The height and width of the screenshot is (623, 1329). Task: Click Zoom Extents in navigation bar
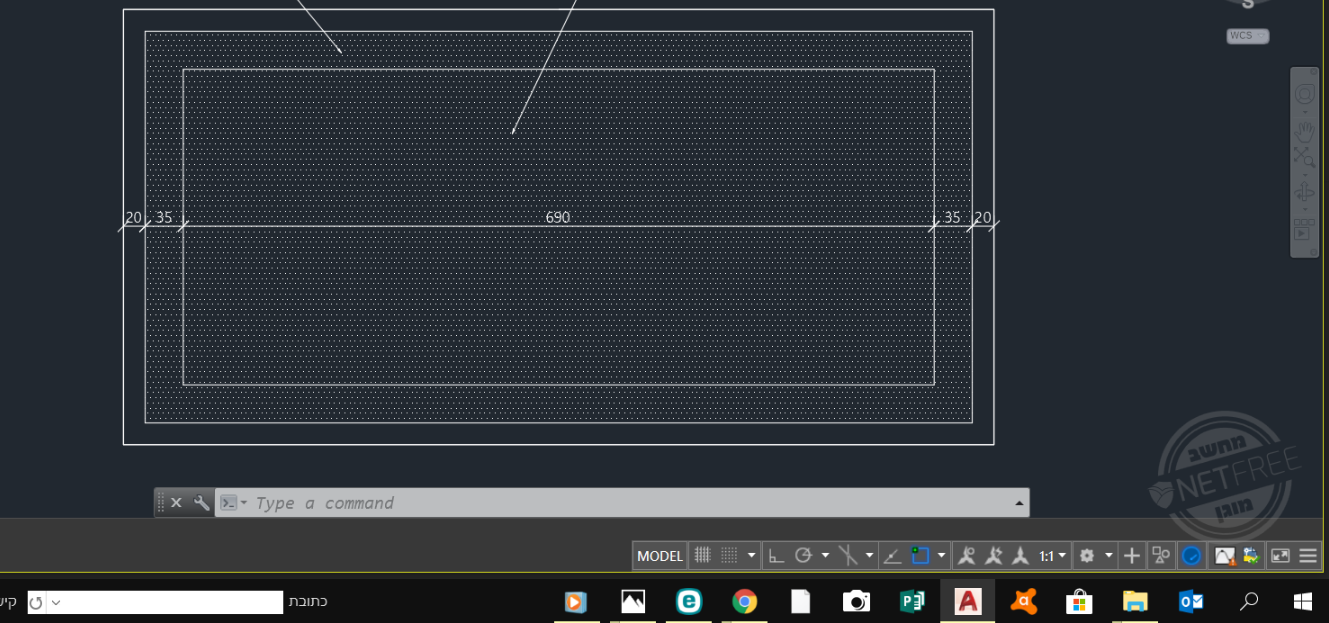pyautogui.click(x=1305, y=157)
